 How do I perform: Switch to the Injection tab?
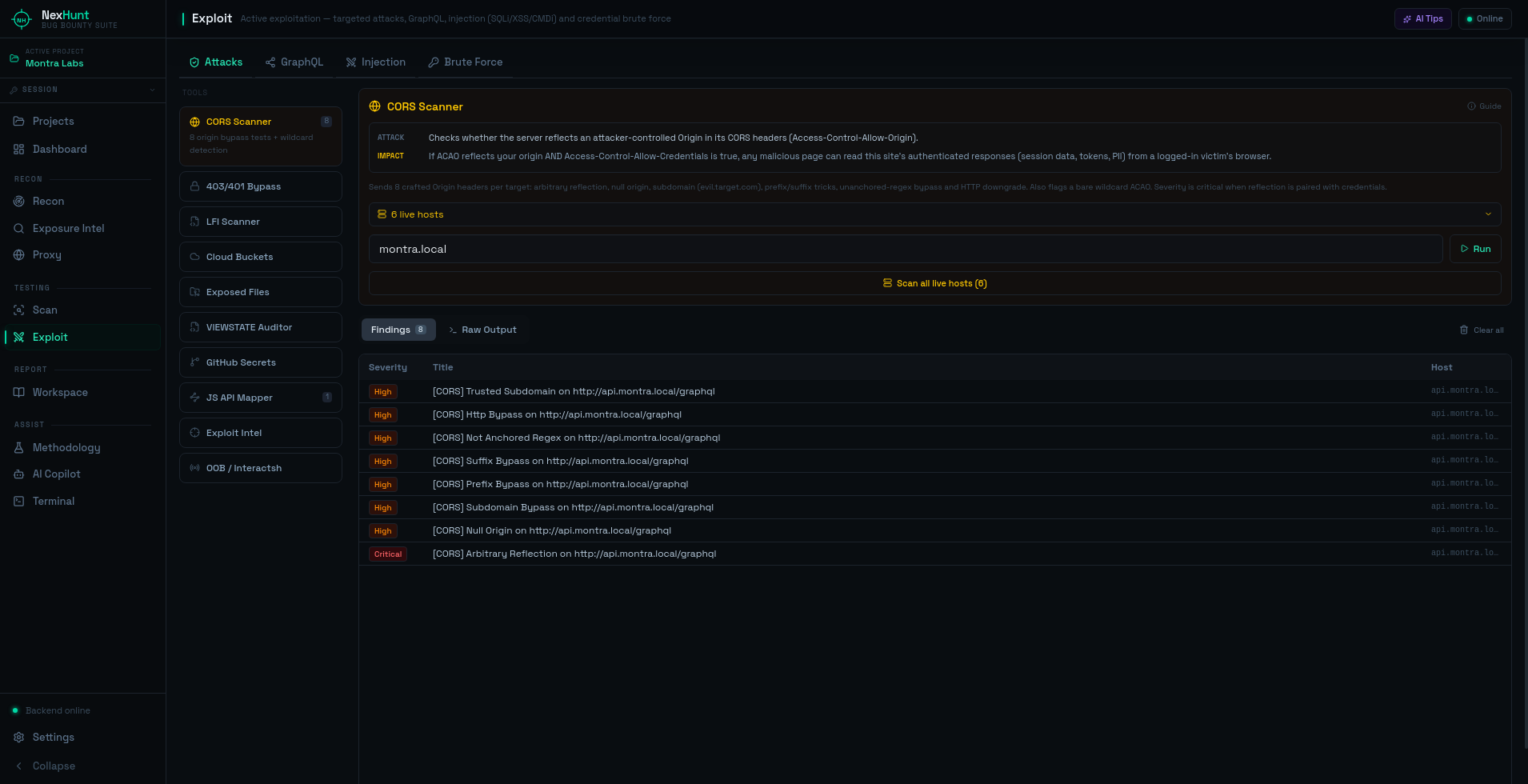tap(376, 62)
